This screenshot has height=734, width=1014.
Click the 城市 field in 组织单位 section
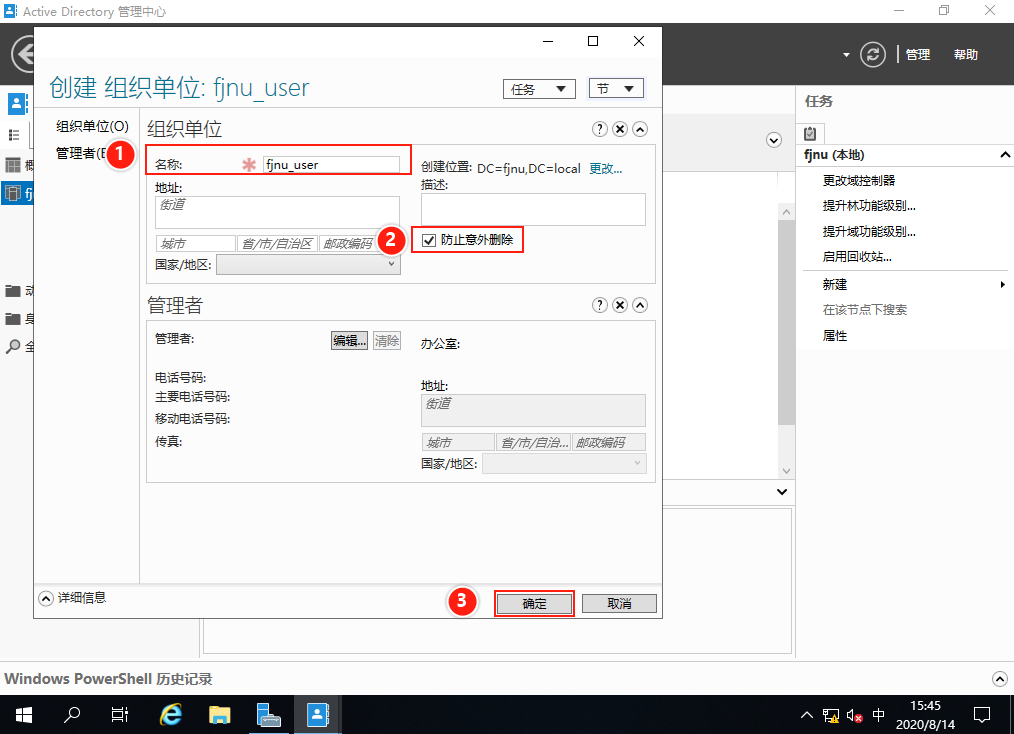click(x=195, y=244)
